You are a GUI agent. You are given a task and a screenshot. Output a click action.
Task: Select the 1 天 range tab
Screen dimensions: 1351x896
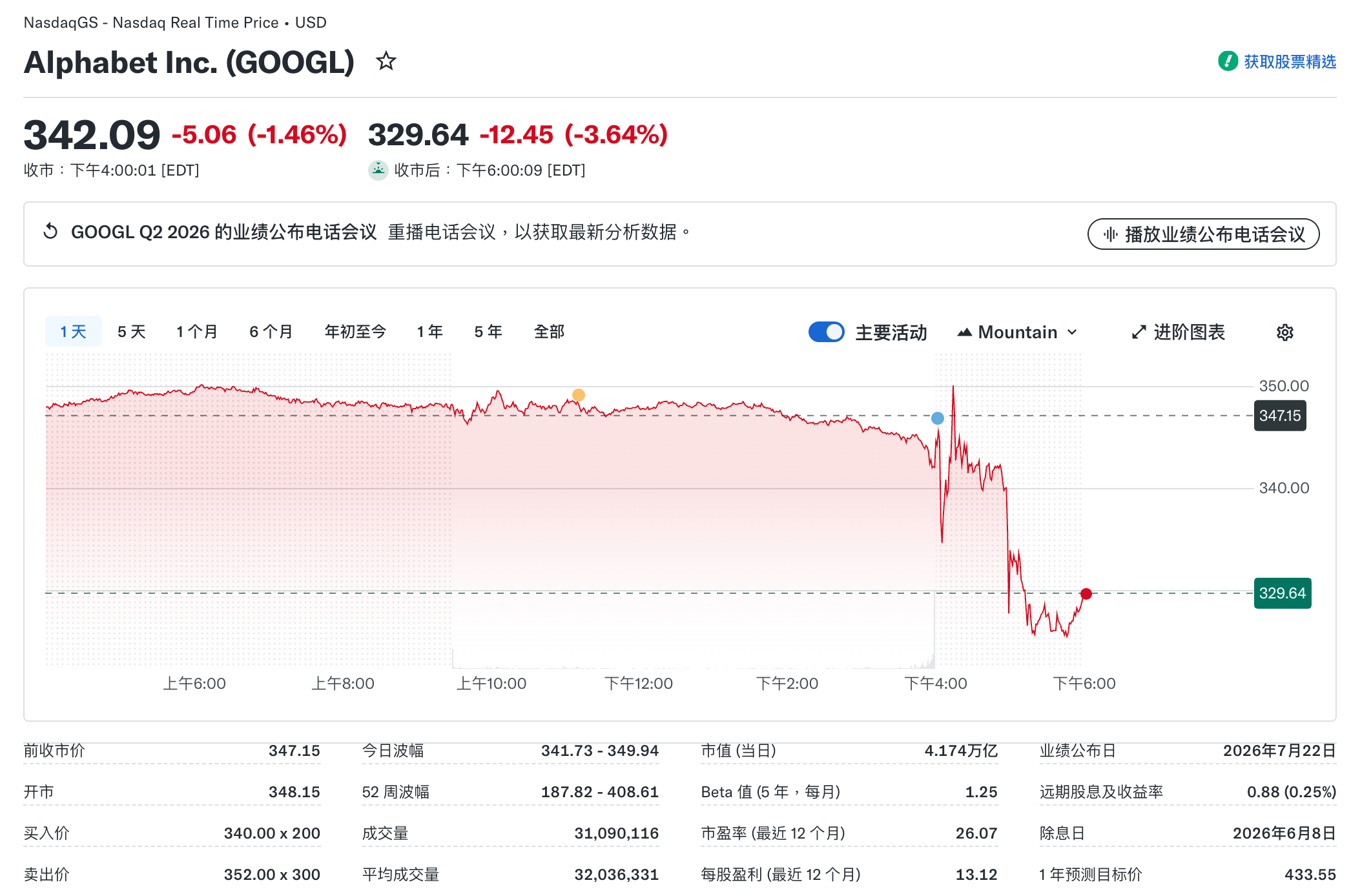pos(74,332)
